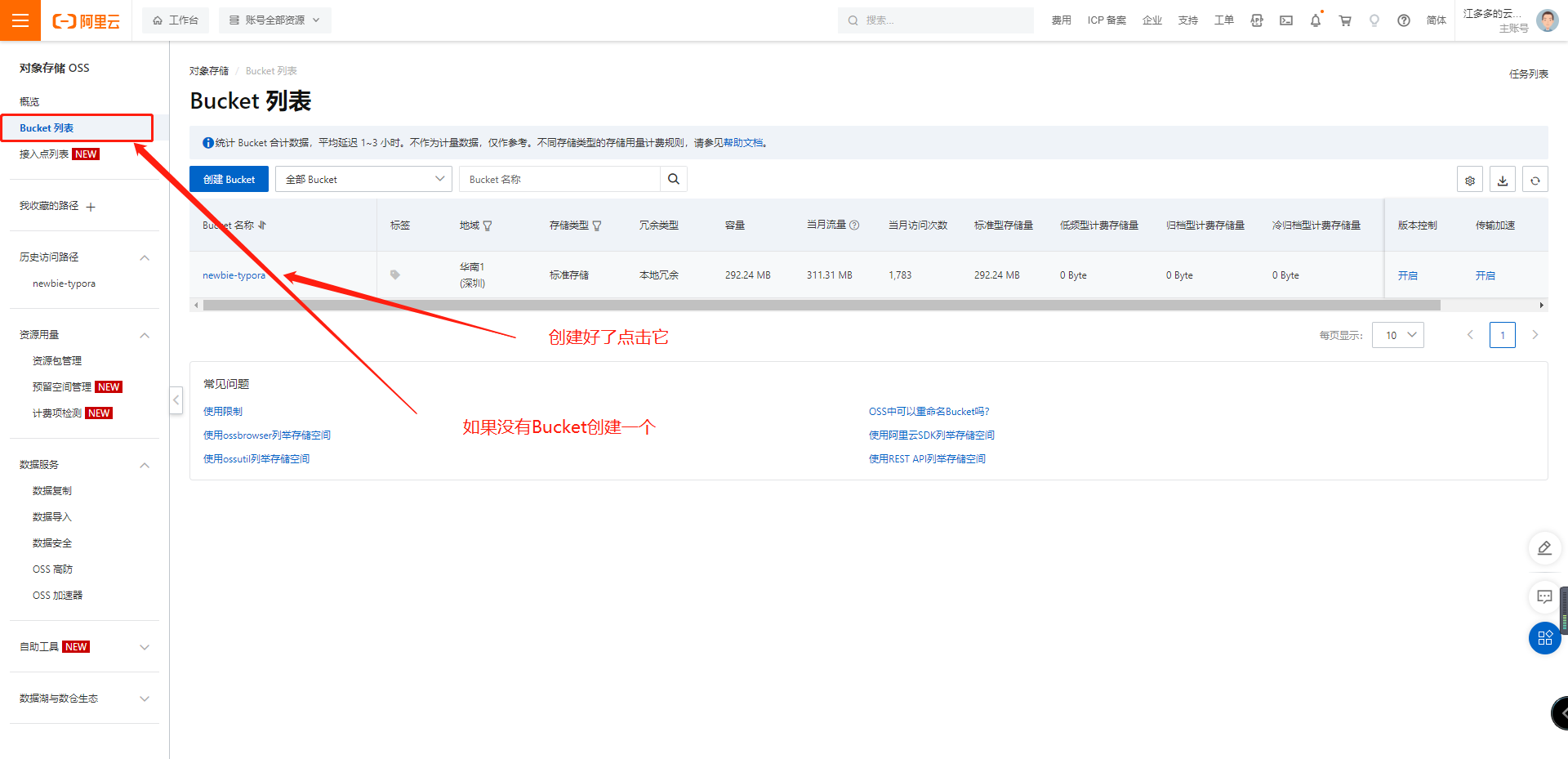
Task: Open the newbie-typora bucket link
Action: (234, 275)
